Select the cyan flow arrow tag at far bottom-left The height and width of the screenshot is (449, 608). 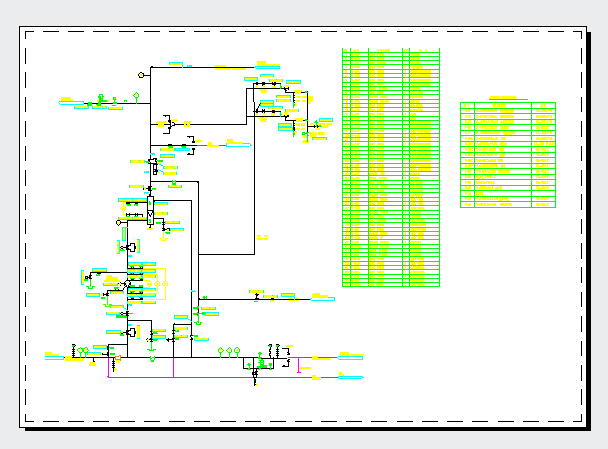pyautogui.click(x=55, y=355)
